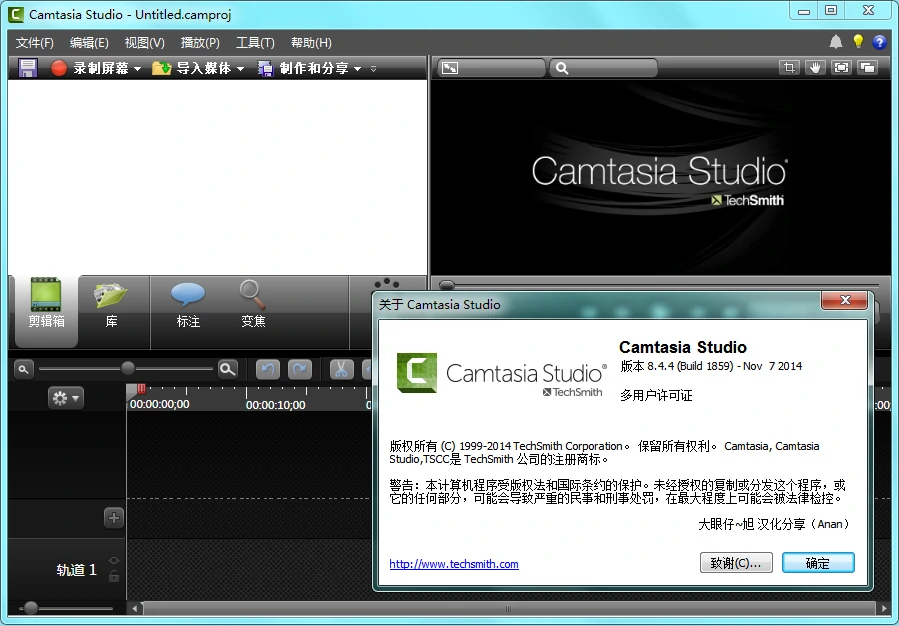Open the 剪辑箱 clip bin tab
This screenshot has height=626, width=899.
pyautogui.click(x=46, y=304)
